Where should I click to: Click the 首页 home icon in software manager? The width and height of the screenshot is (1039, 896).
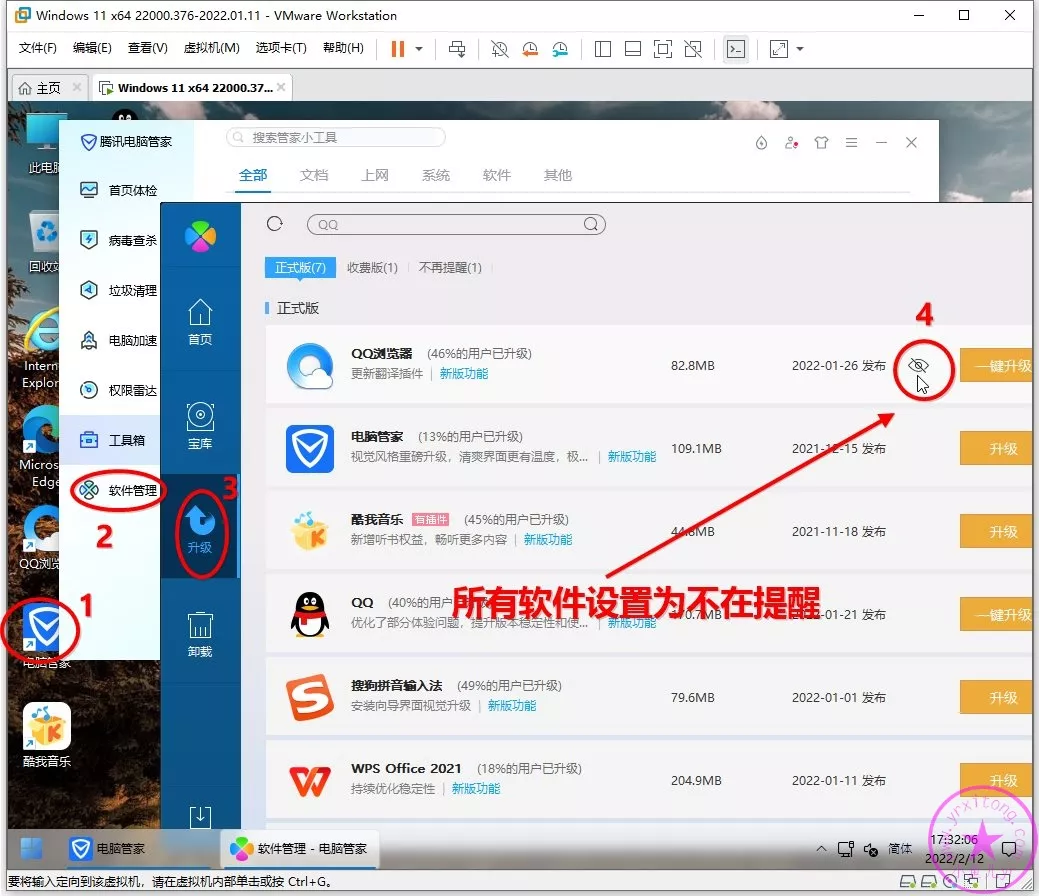tap(200, 320)
